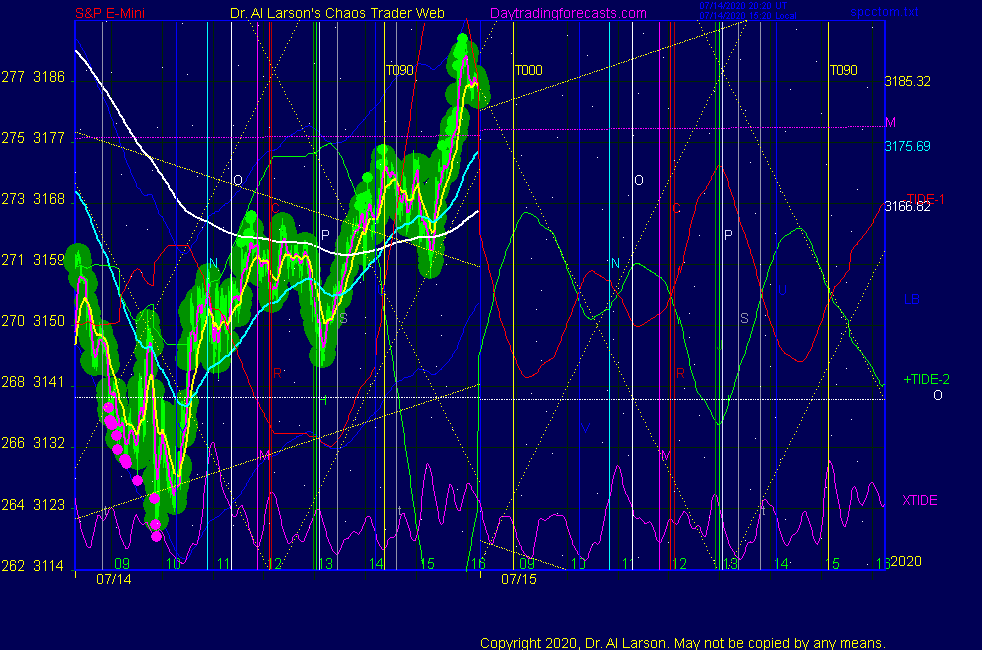Click the red TIDE-1 legend label
The width and height of the screenshot is (982, 650).
click(925, 198)
